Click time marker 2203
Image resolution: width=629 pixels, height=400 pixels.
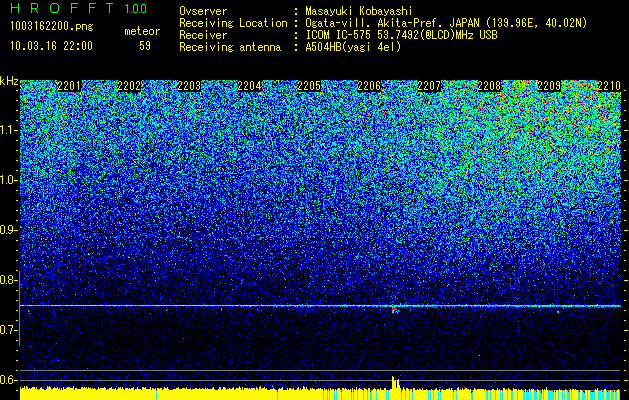click(189, 86)
